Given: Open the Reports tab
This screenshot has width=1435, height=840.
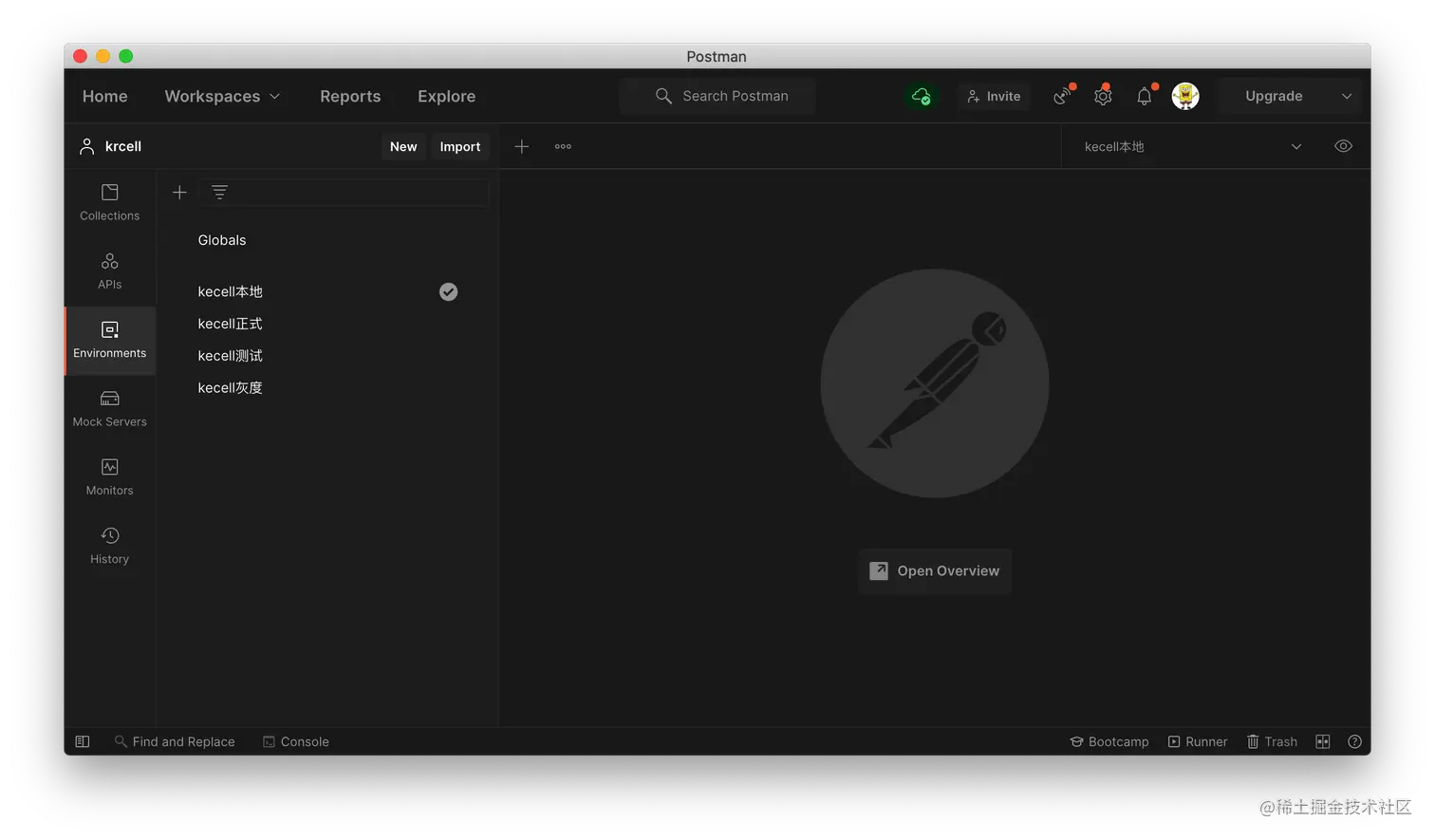Looking at the screenshot, I should tap(350, 96).
